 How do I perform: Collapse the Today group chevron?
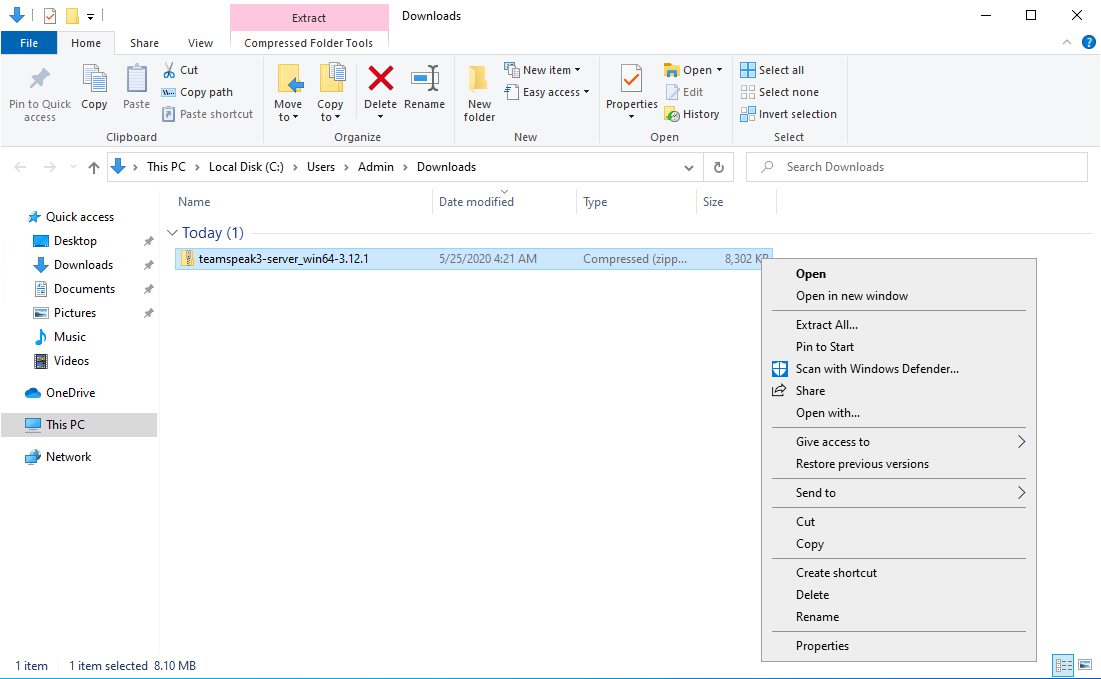coord(172,232)
